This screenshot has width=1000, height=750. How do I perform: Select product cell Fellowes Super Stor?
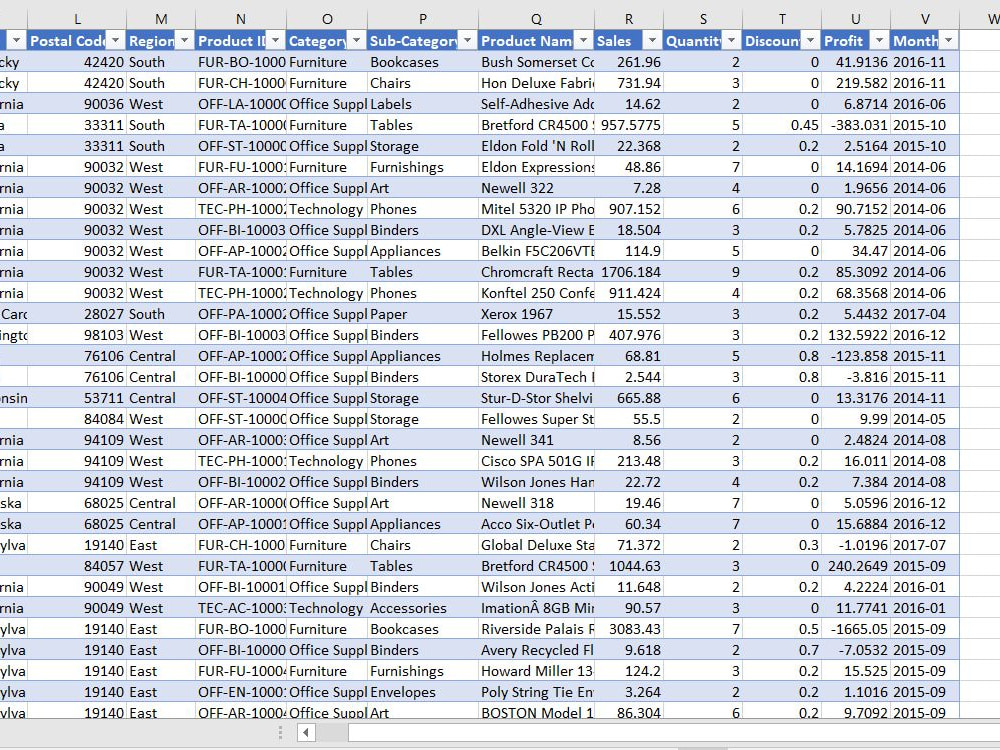[536, 419]
